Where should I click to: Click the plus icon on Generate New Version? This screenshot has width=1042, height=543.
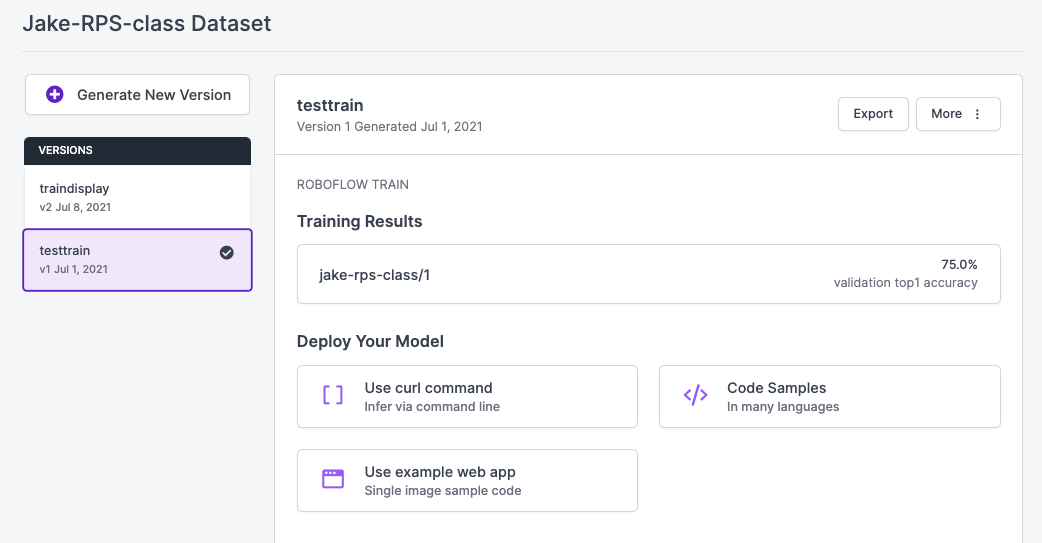coord(55,95)
